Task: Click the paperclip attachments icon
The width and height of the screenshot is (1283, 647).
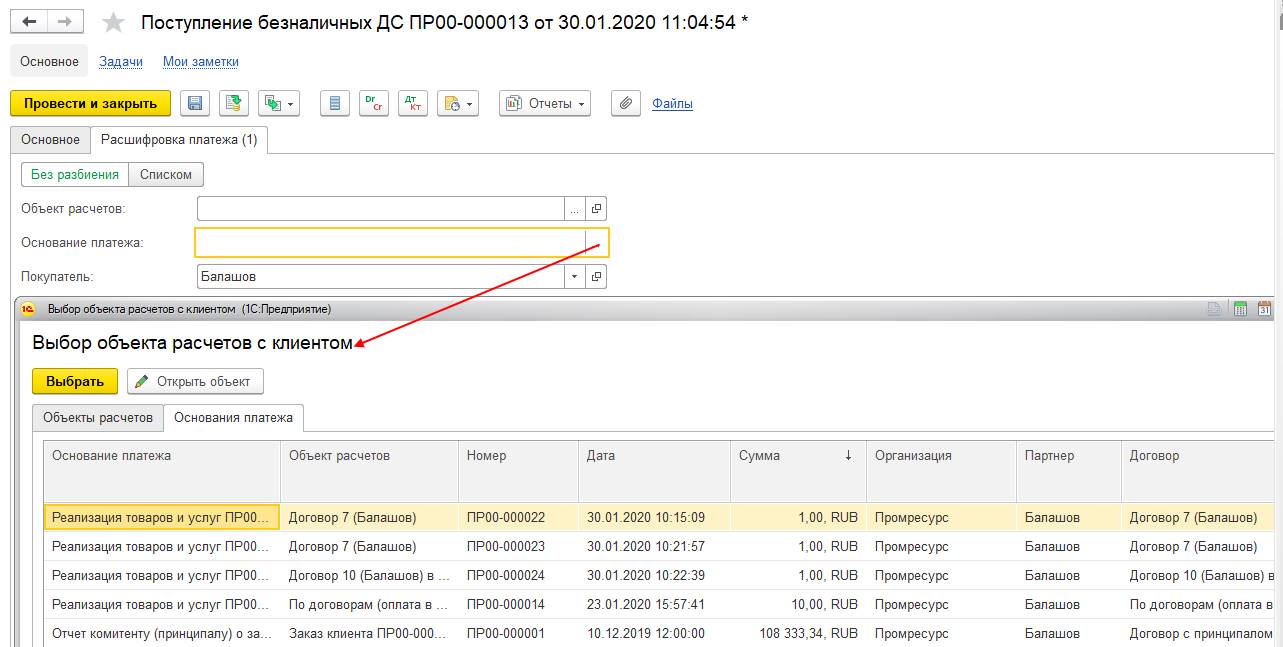Action: click(x=626, y=103)
